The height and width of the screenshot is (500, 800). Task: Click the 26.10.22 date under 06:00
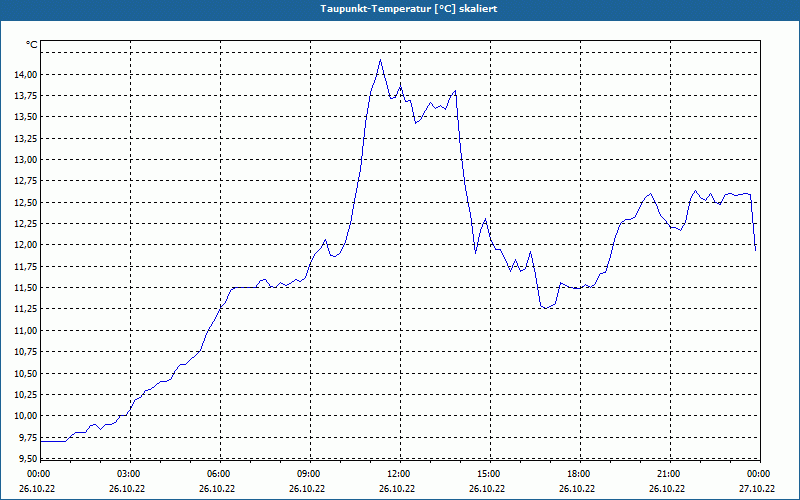tap(217, 489)
